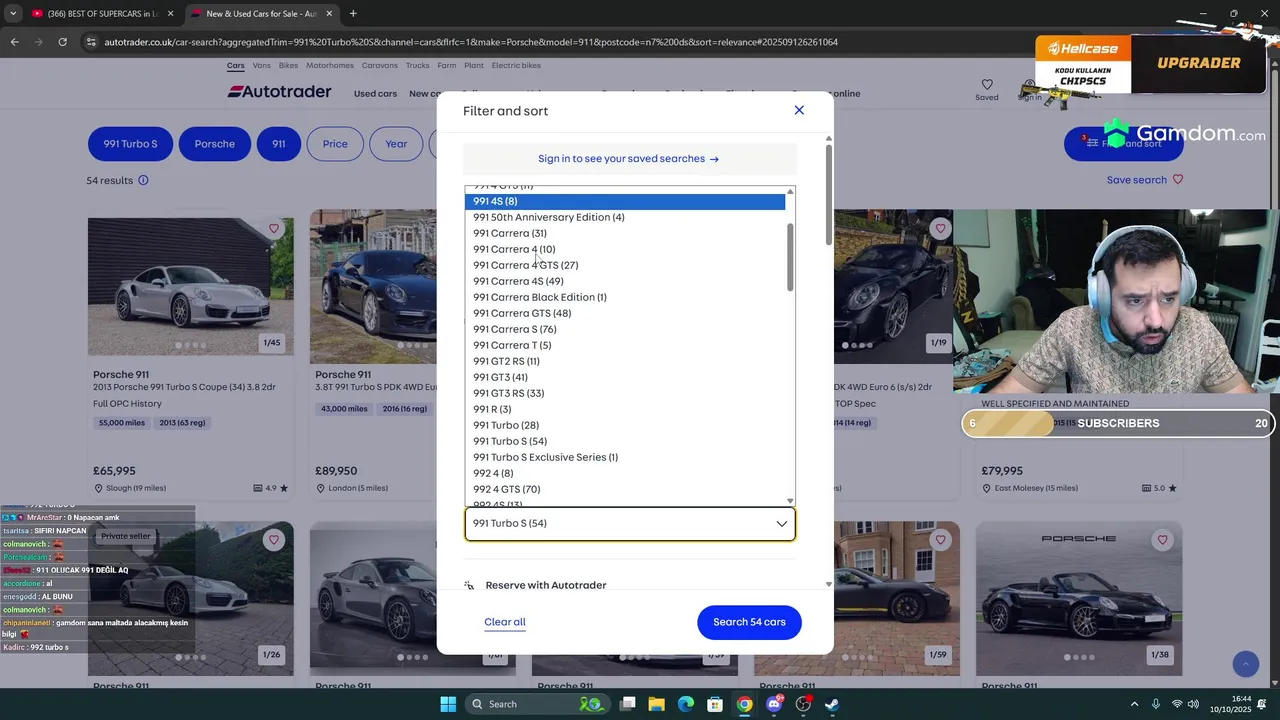Pick 991 Carrera Black Edition (1)
Viewport: 1280px width, 720px height.
625,297
